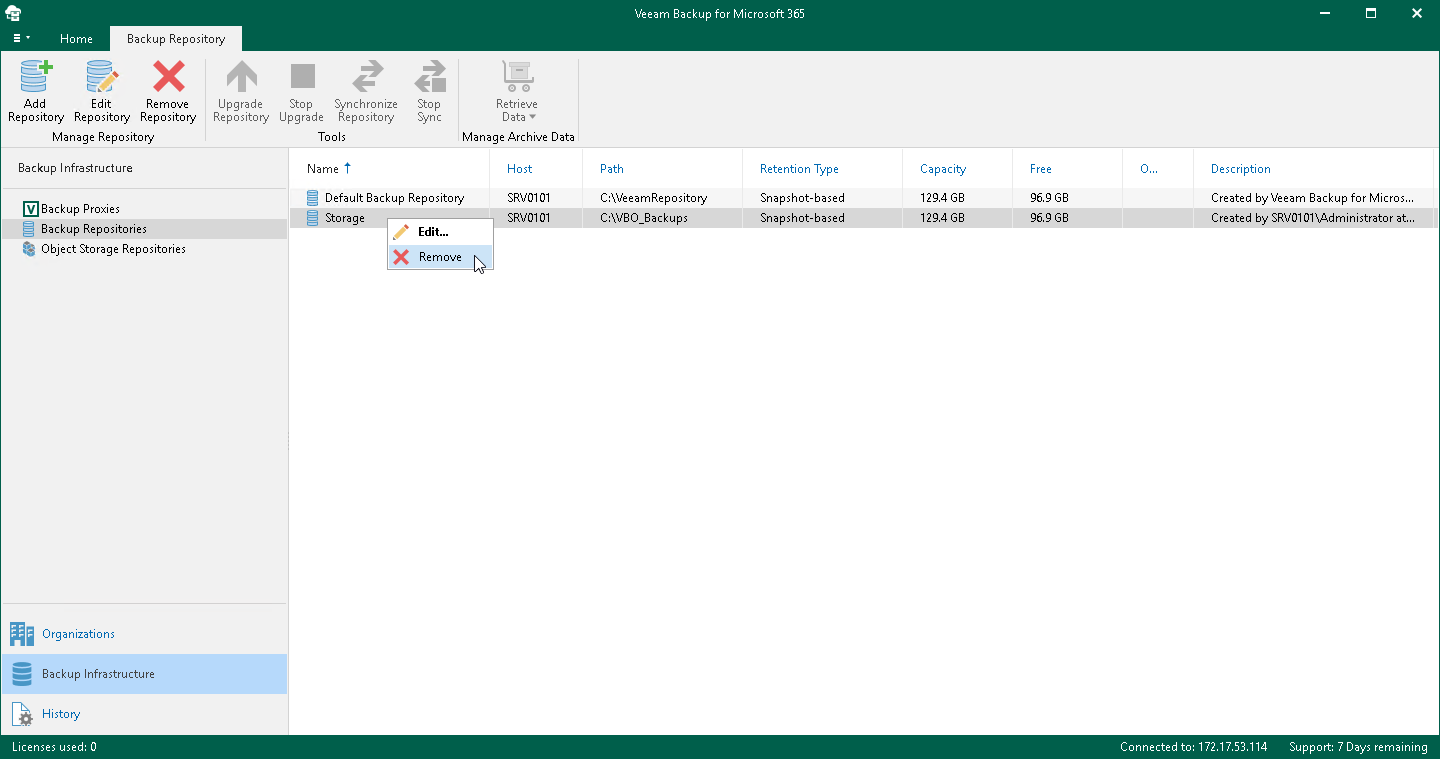The height and width of the screenshot is (759, 1440).
Task: Choose Remove from the context menu
Action: [440, 257]
